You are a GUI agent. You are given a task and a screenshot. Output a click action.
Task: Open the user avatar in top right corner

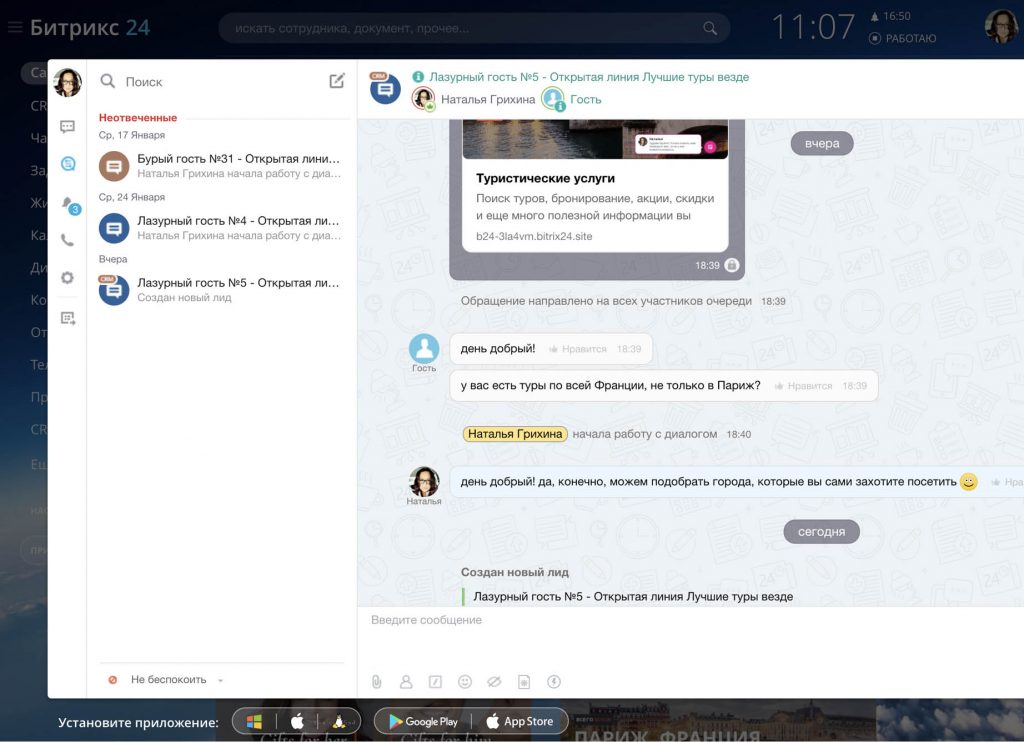point(1000,27)
